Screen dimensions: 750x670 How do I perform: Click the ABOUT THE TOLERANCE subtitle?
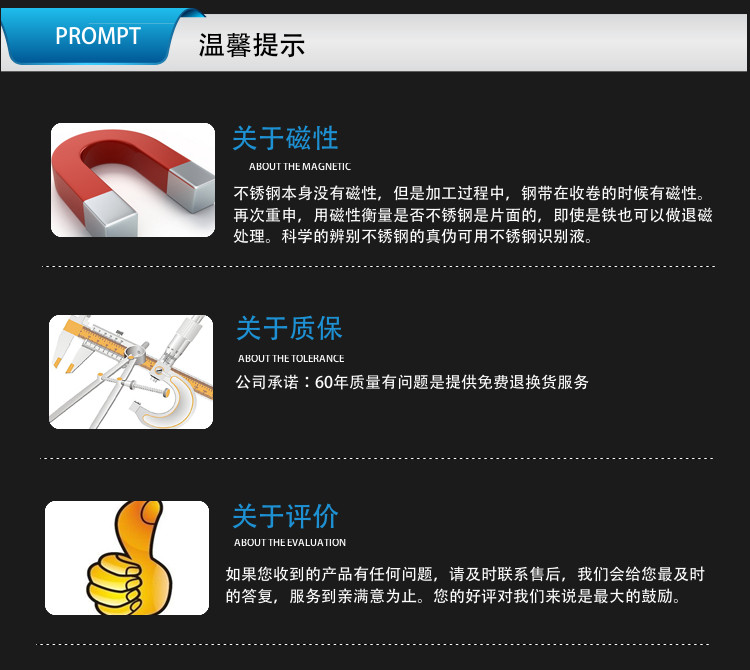click(291, 358)
